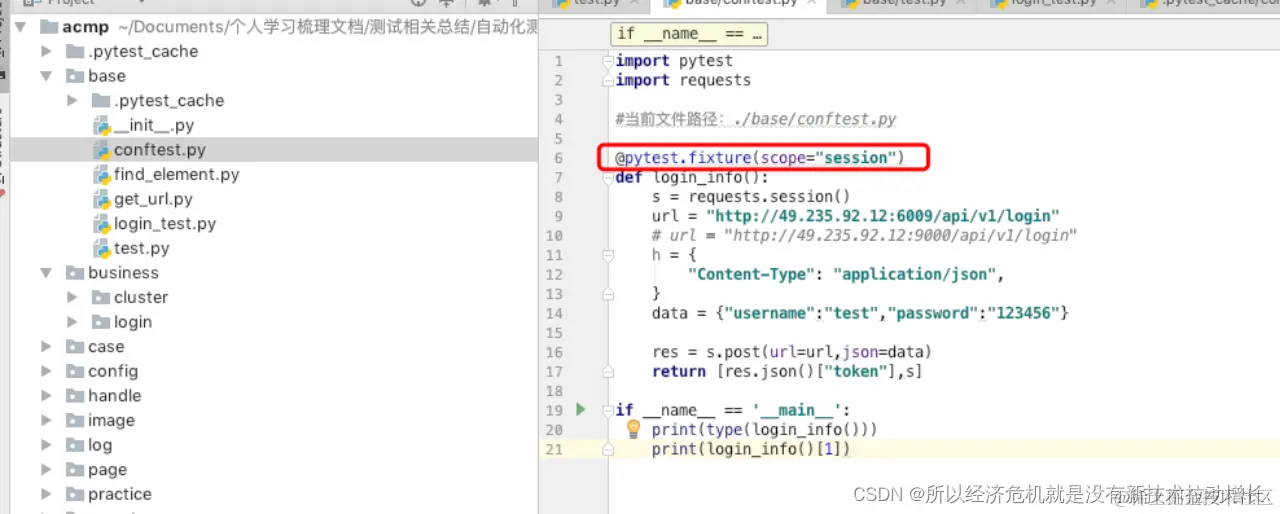Click the login_test.py file icon
1280x514 pixels.
click(101, 224)
